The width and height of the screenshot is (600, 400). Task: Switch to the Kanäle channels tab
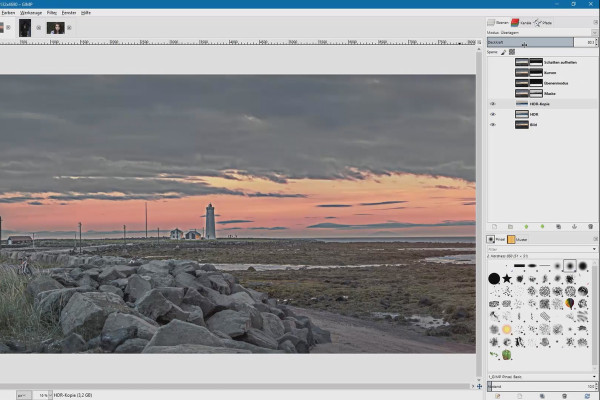pos(521,23)
